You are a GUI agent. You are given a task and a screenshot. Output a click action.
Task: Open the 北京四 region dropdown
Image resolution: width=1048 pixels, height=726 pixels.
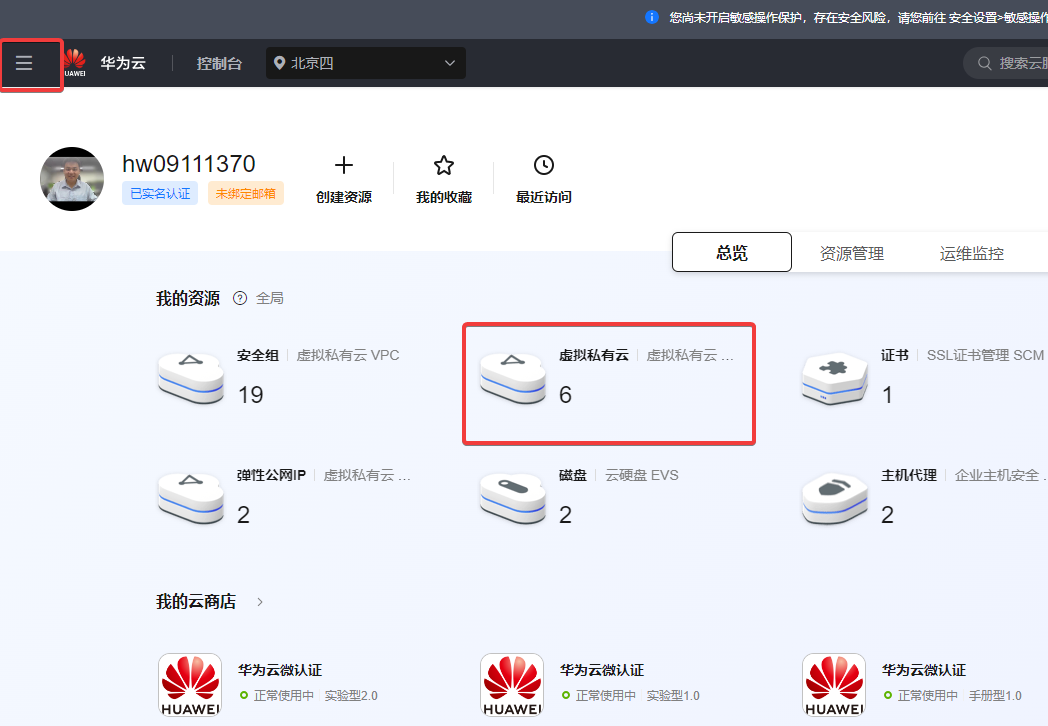[366, 63]
